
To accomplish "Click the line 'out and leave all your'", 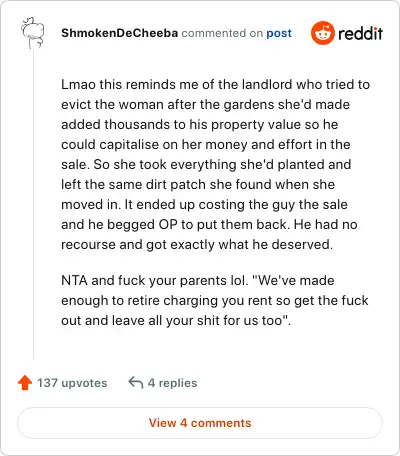I will point(176,320).
